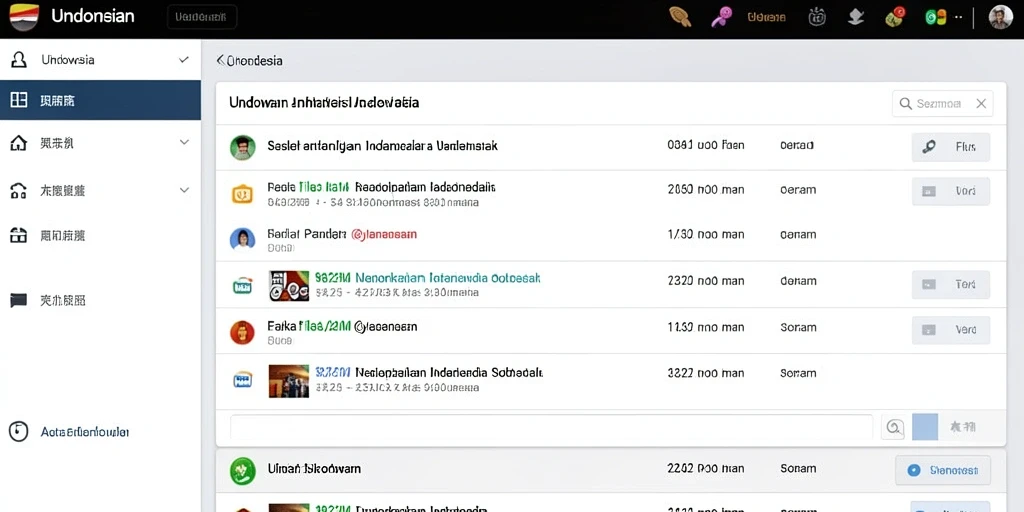Viewport: 1024px width, 512px height.
Task: Click the Onondesia back link
Action: 249,61
